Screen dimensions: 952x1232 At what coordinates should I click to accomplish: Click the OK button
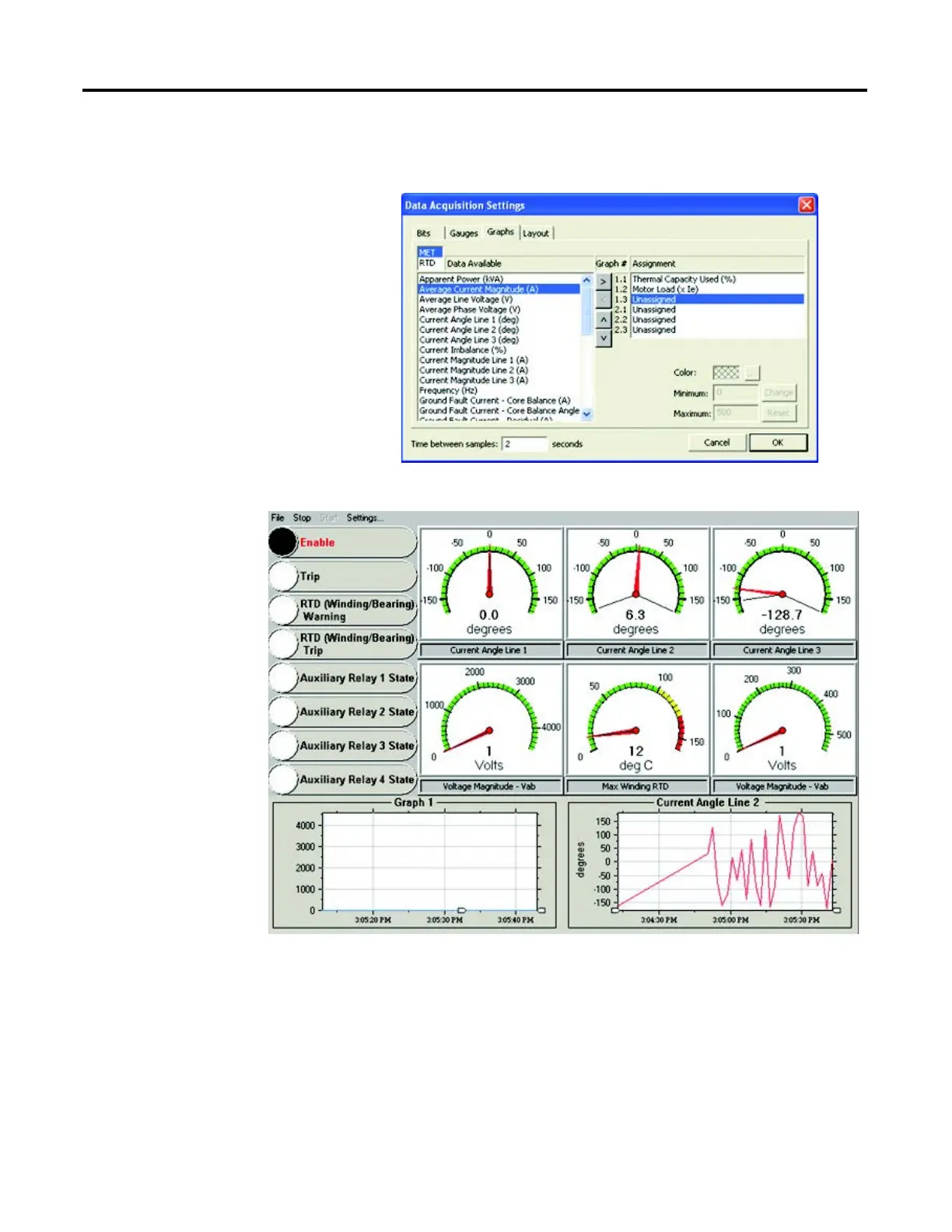pyautogui.click(x=778, y=443)
